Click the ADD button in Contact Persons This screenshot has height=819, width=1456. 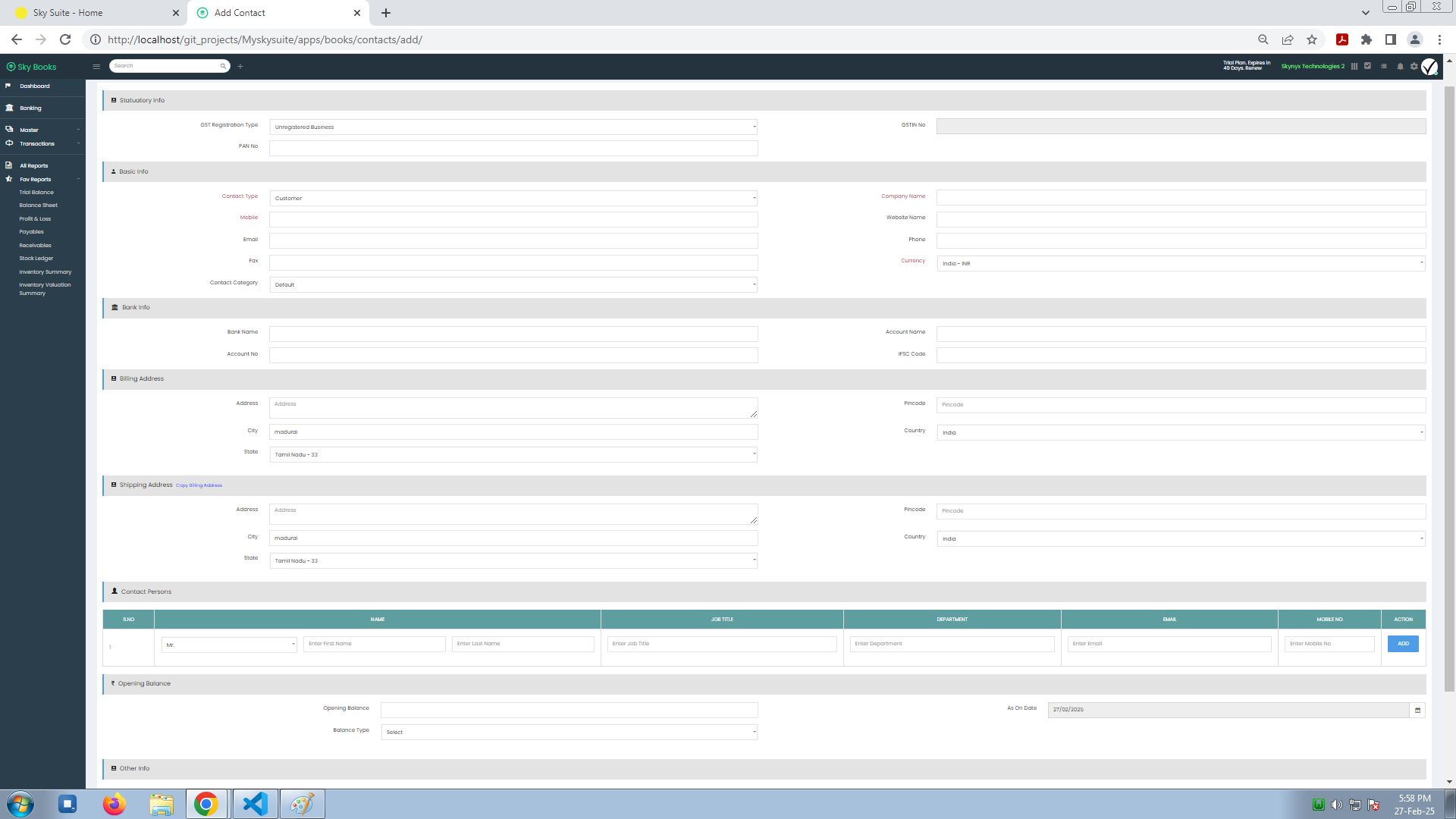1403,643
